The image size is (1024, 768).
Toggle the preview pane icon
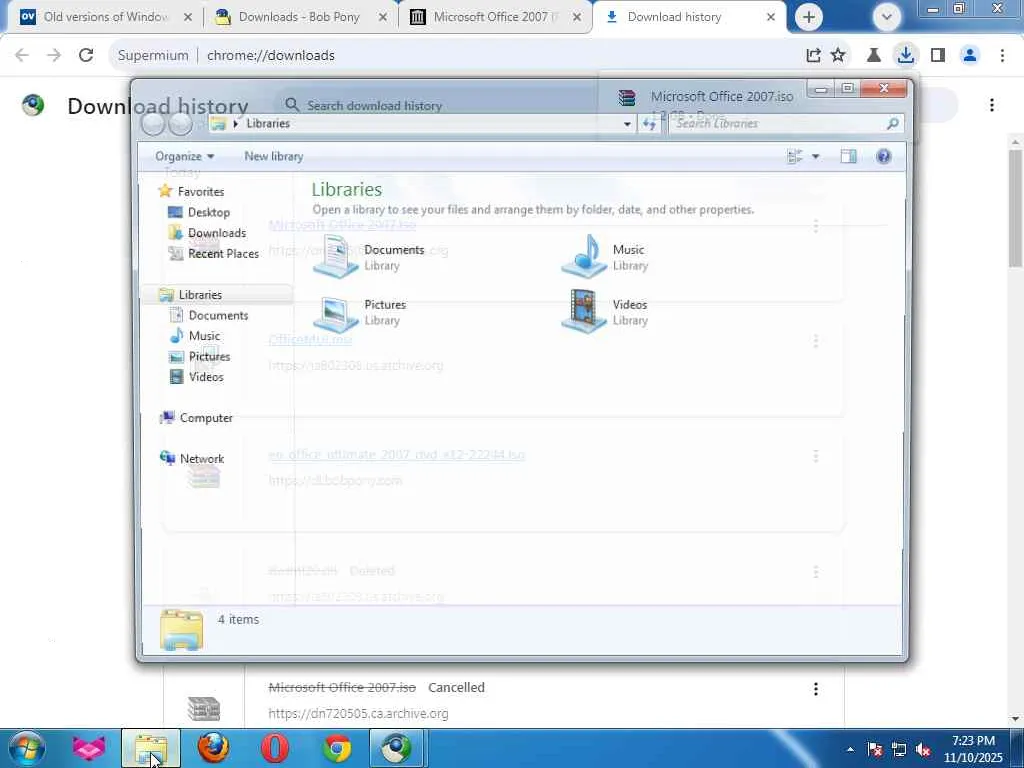tap(848, 156)
